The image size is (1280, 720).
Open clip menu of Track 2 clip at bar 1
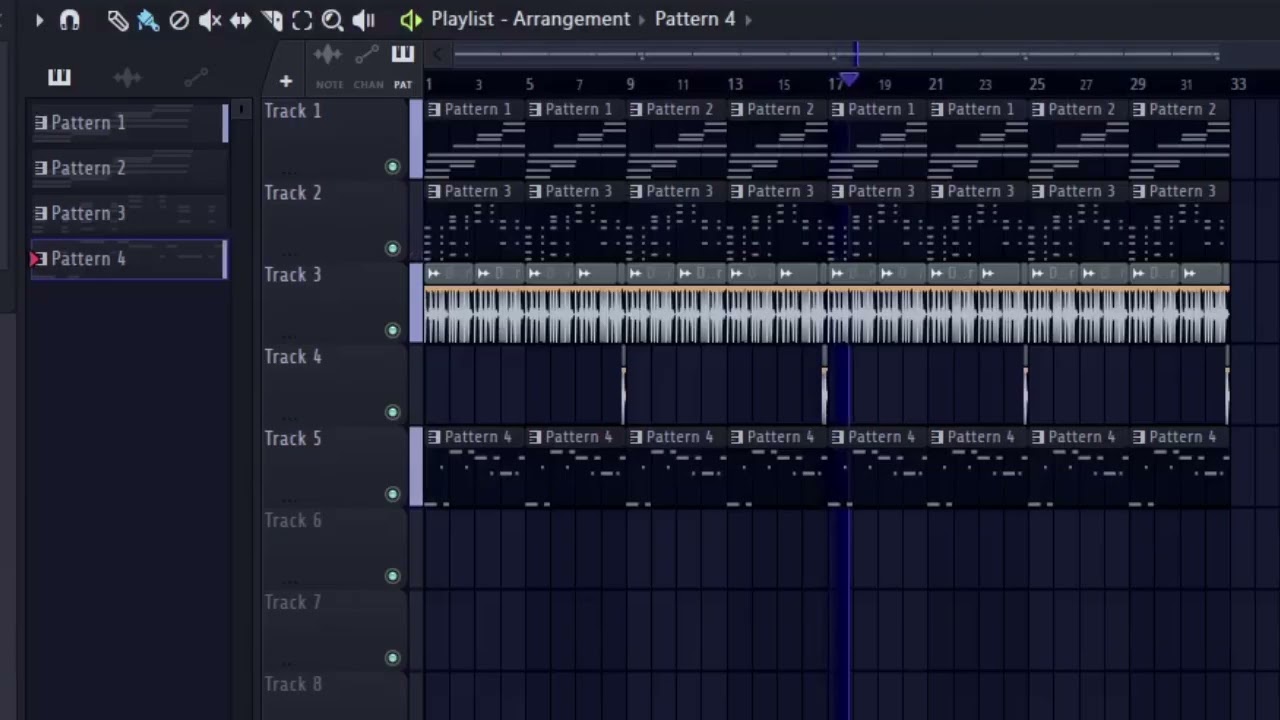point(434,192)
